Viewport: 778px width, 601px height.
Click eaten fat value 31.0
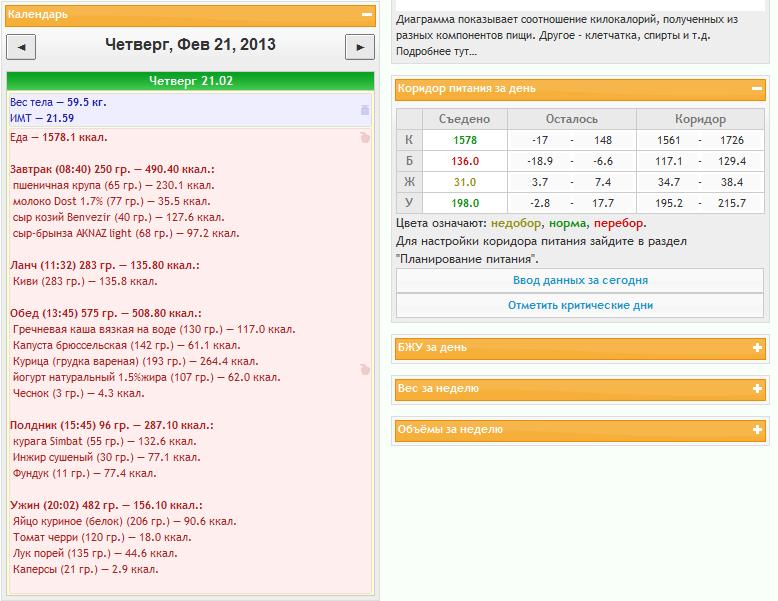[465, 182]
